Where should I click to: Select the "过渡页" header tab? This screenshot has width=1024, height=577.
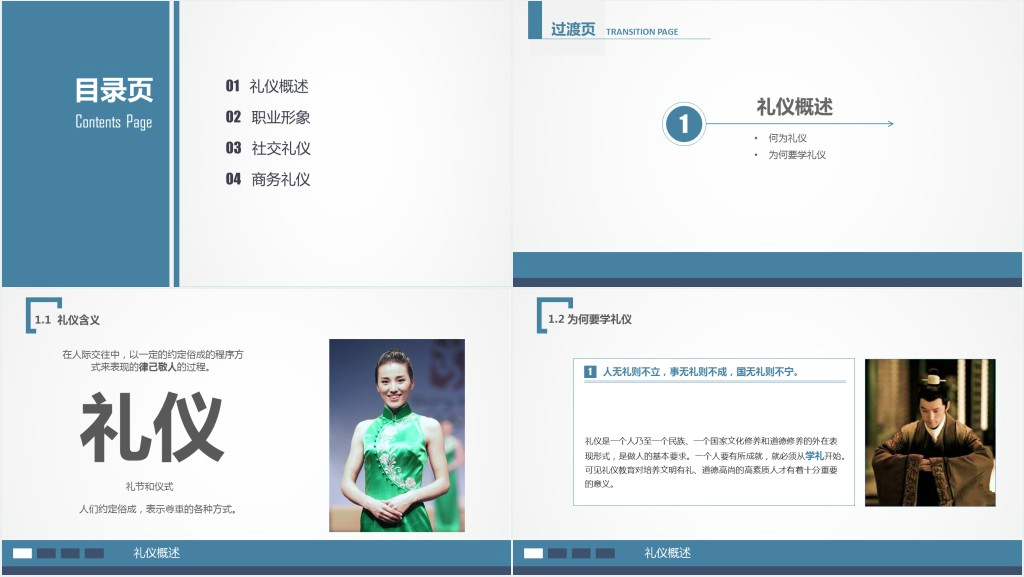pyautogui.click(x=573, y=29)
